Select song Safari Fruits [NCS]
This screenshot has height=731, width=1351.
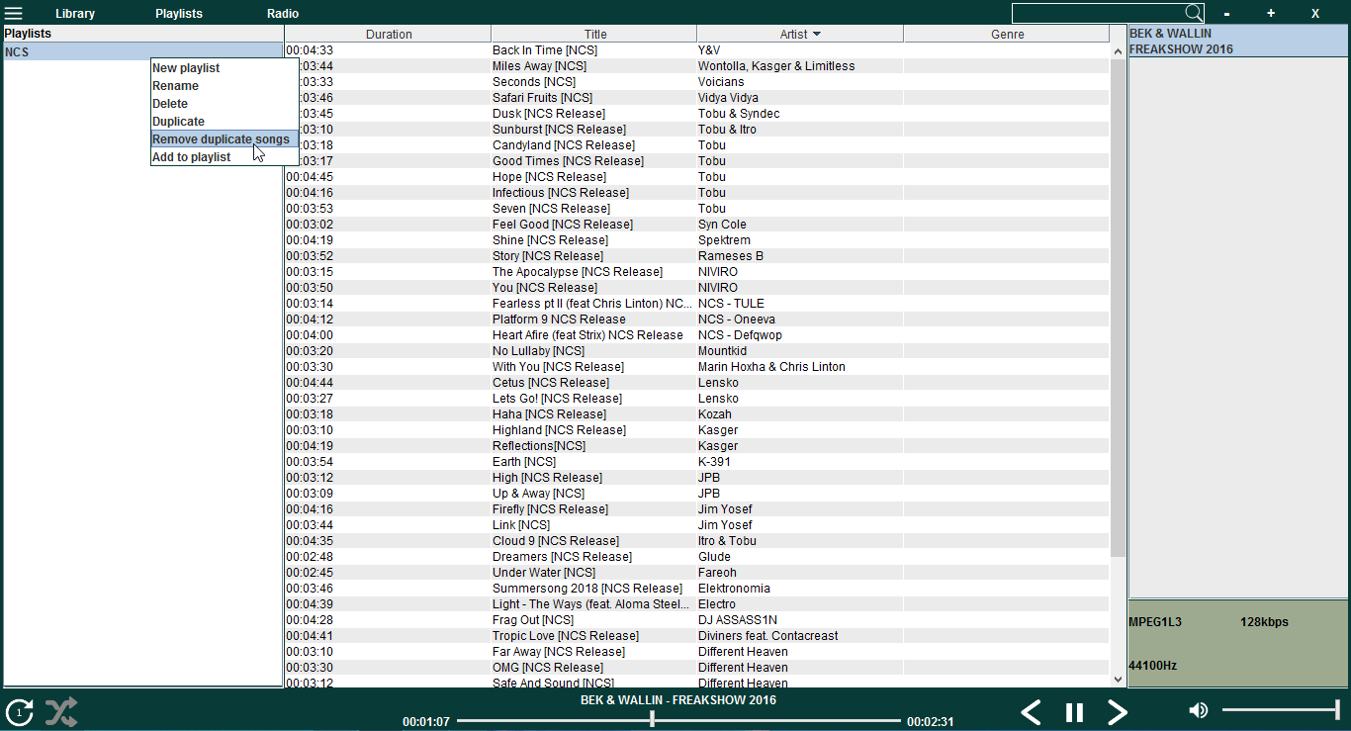coord(542,98)
